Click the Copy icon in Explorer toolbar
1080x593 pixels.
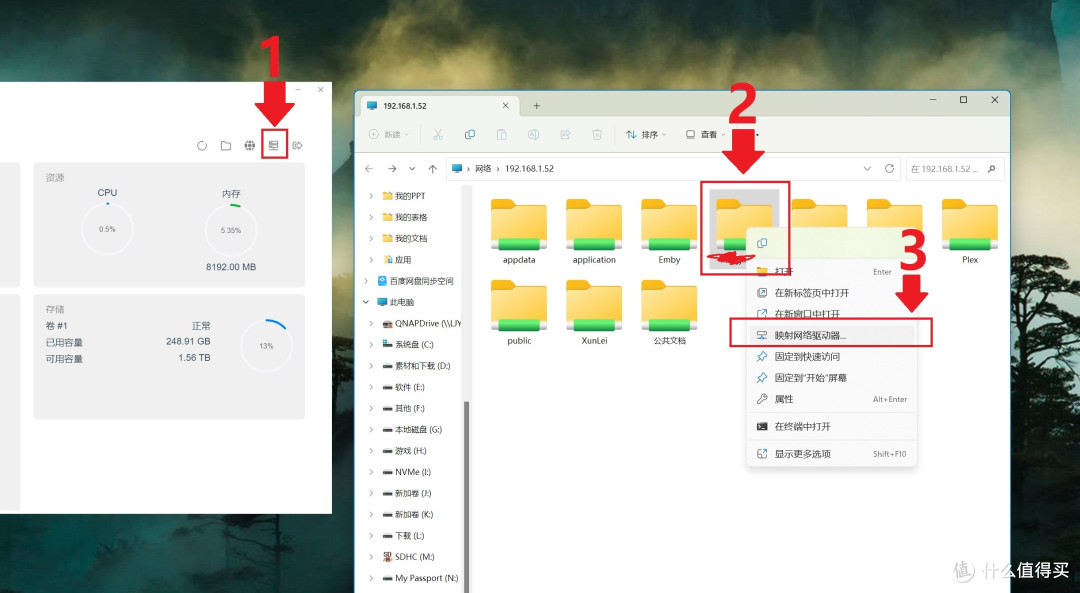470,134
